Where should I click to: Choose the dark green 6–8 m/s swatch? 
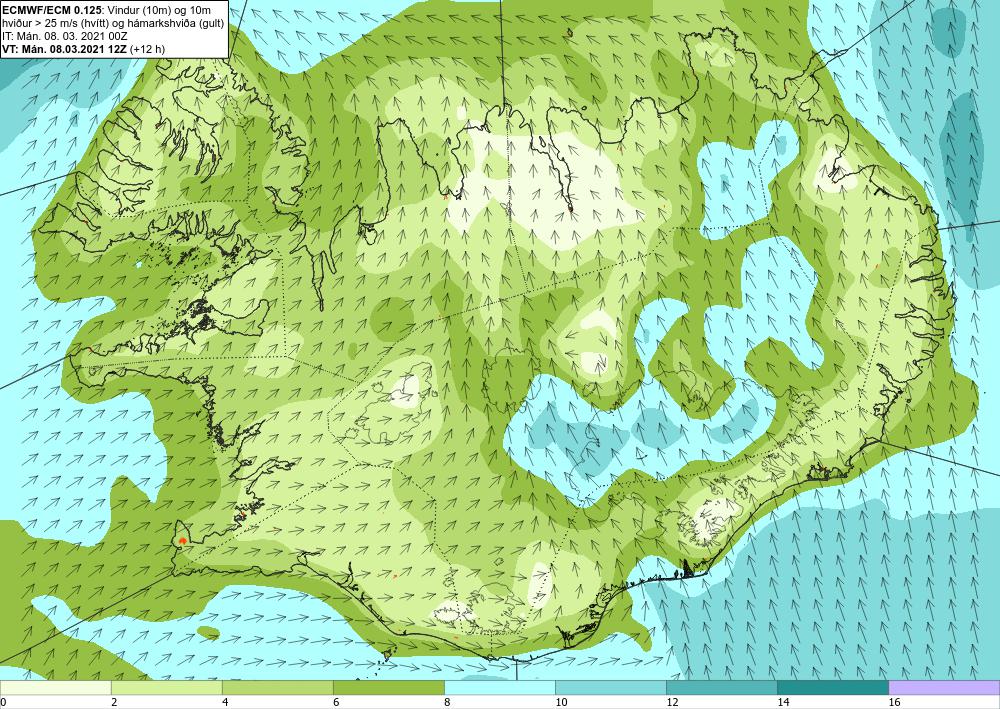[388, 687]
